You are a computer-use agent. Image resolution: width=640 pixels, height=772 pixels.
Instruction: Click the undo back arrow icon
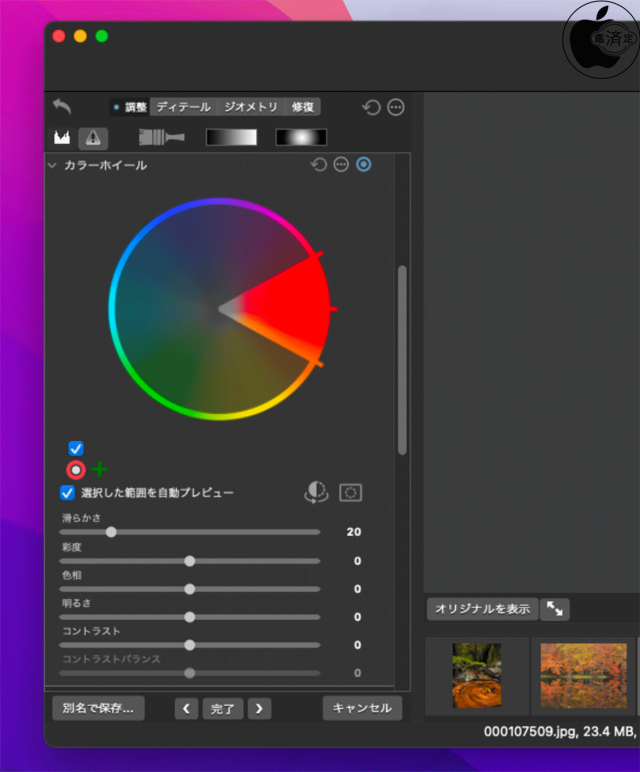pyautogui.click(x=62, y=106)
